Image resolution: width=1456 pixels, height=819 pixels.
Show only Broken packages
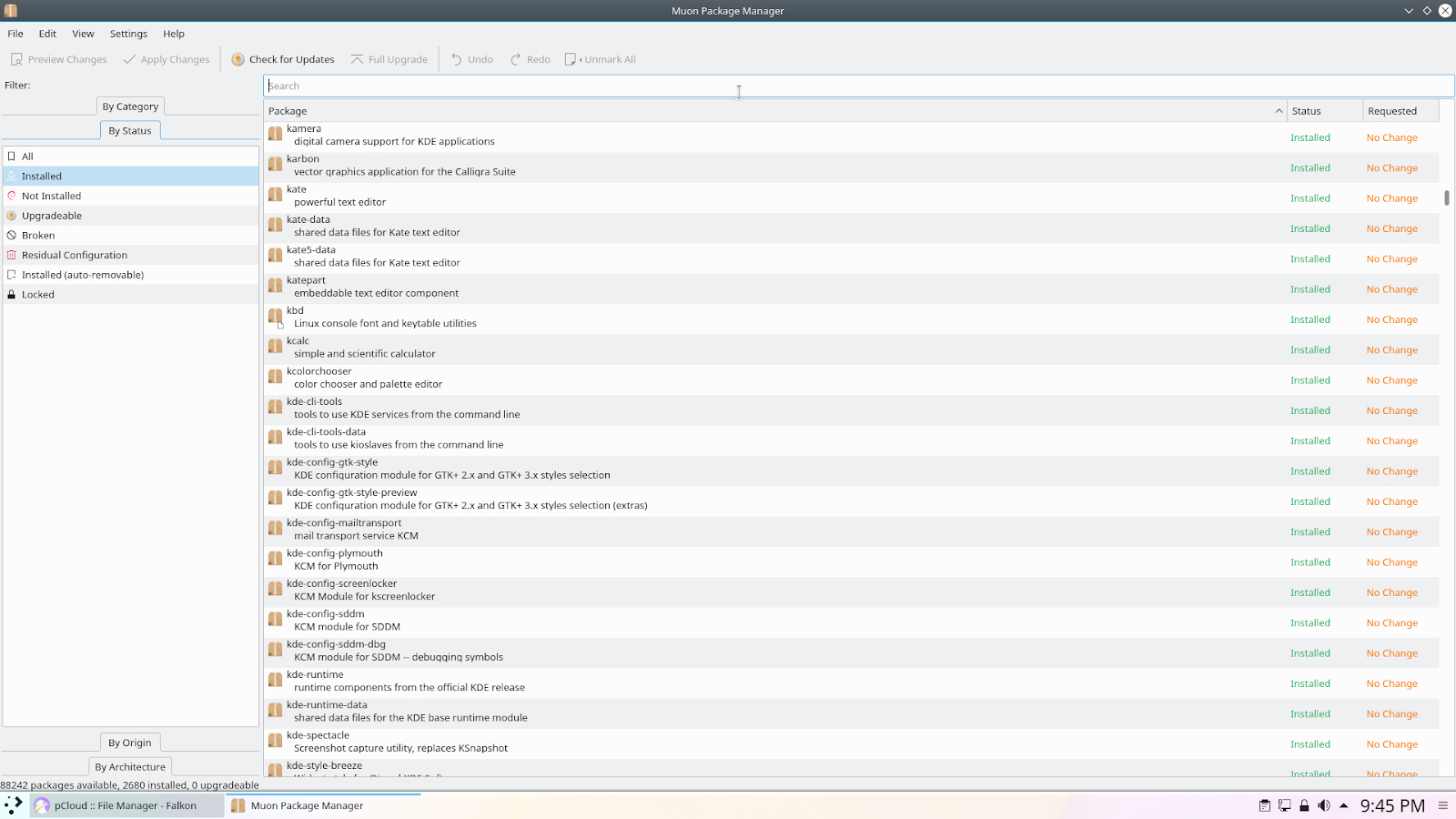[38, 235]
